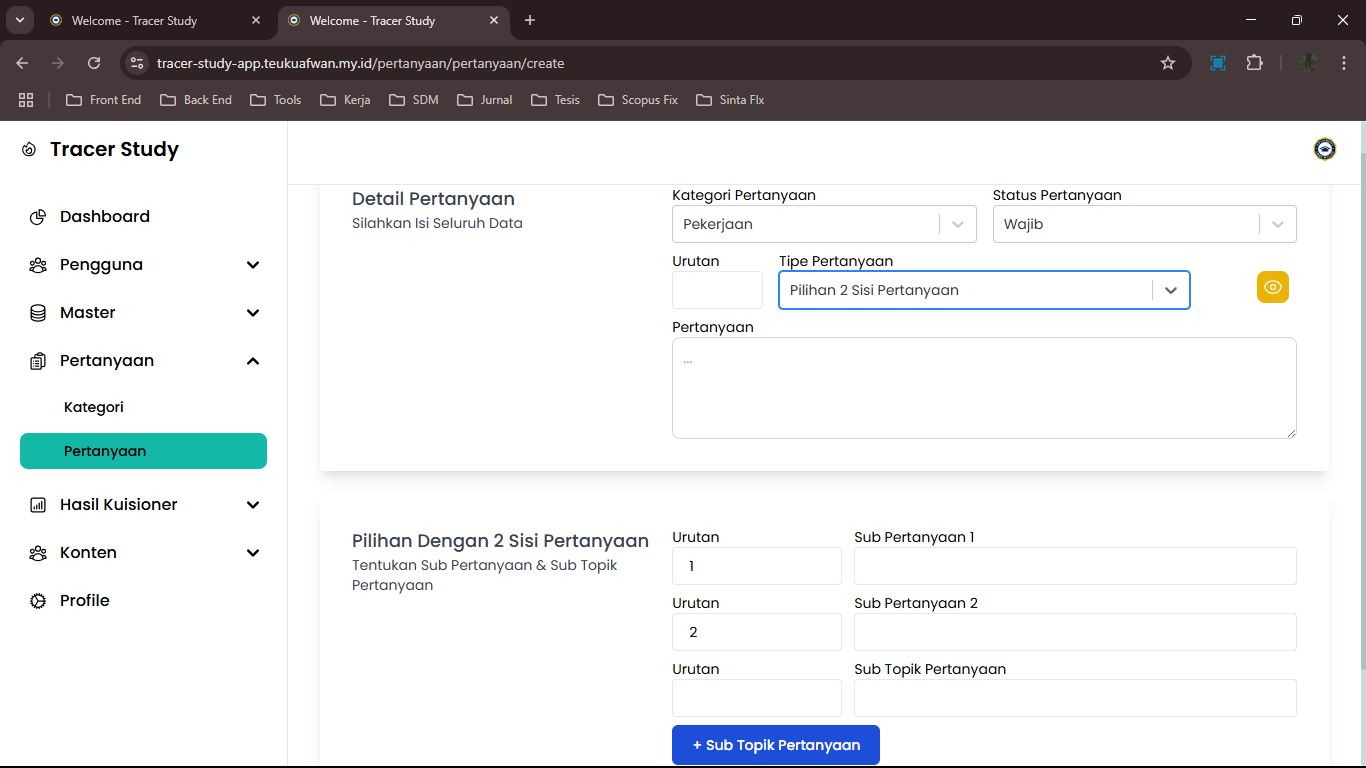Click the user avatar at top right
The image size is (1366, 768).
click(1324, 149)
